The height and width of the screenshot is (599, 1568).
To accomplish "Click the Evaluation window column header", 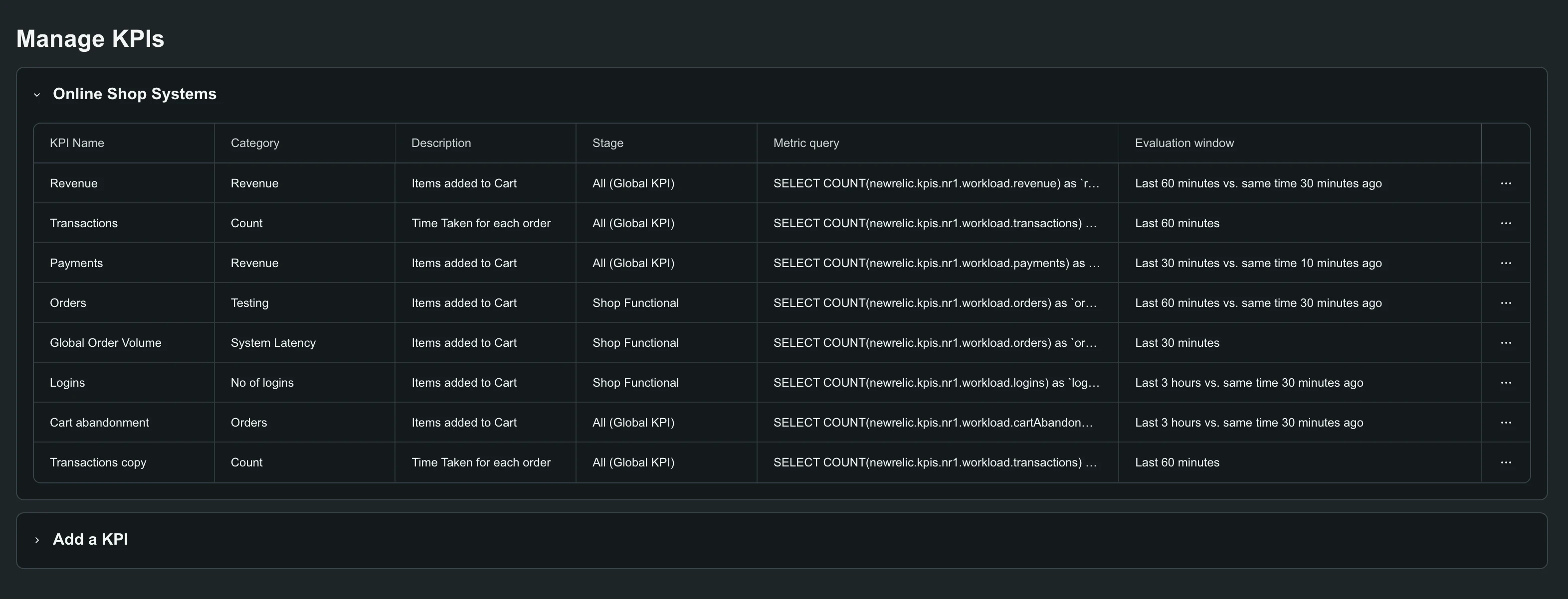I will coord(1184,143).
